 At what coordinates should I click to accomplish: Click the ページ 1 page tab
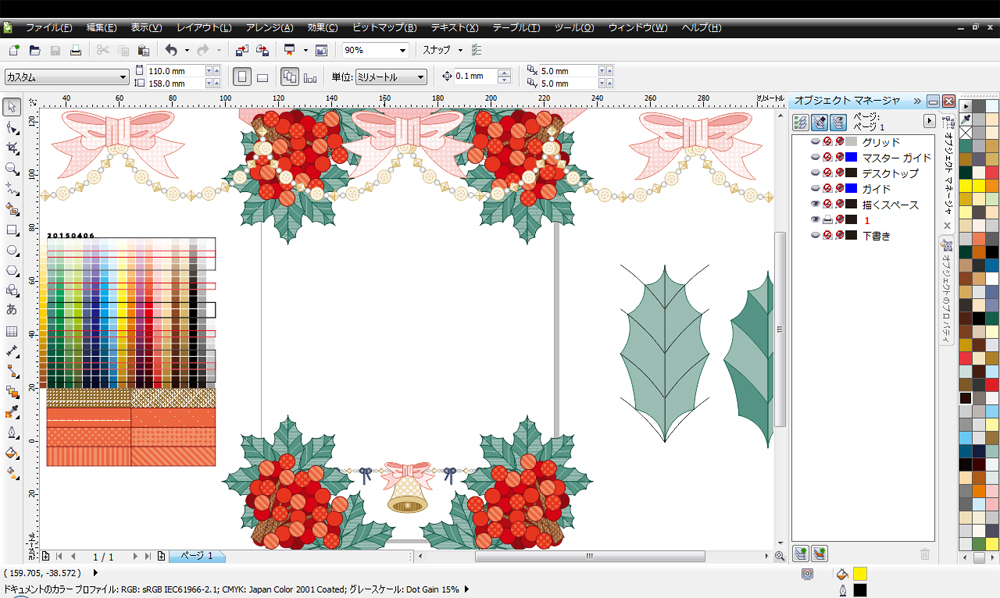coord(196,555)
